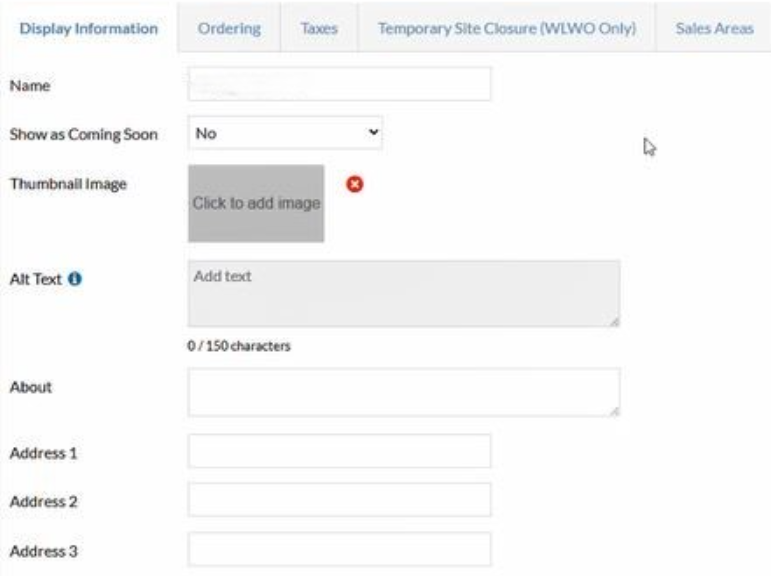Focus the Name input field
The width and height of the screenshot is (771, 576).
tap(339, 85)
